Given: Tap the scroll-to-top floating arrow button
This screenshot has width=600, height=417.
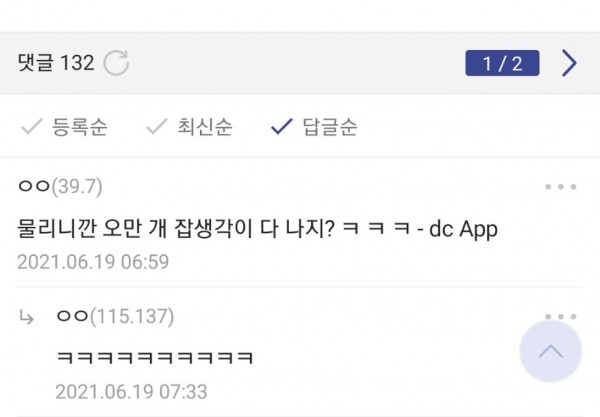Looking at the screenshot, I should [551, 351].
